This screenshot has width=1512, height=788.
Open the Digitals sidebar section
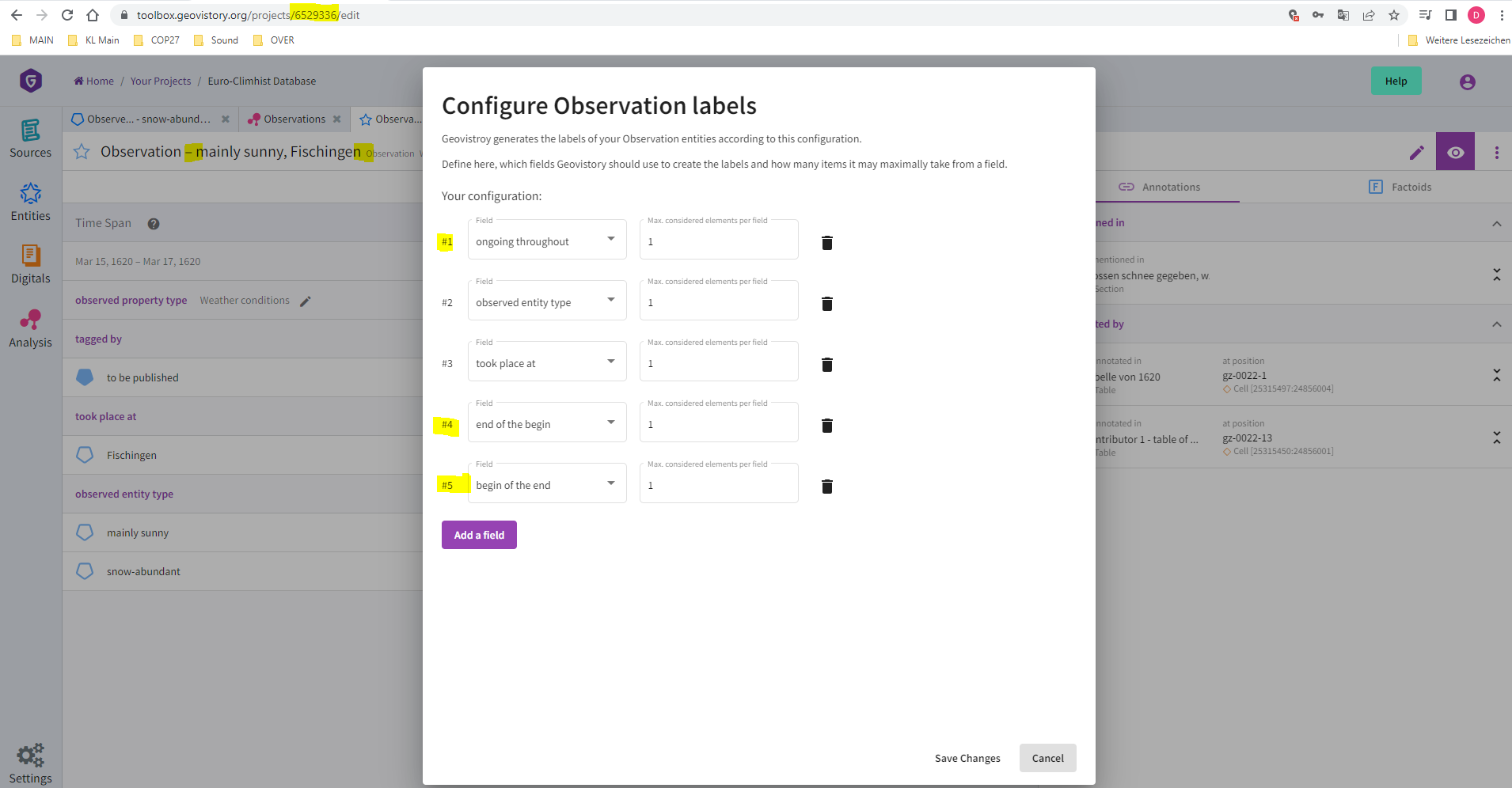tap(31, 264)
